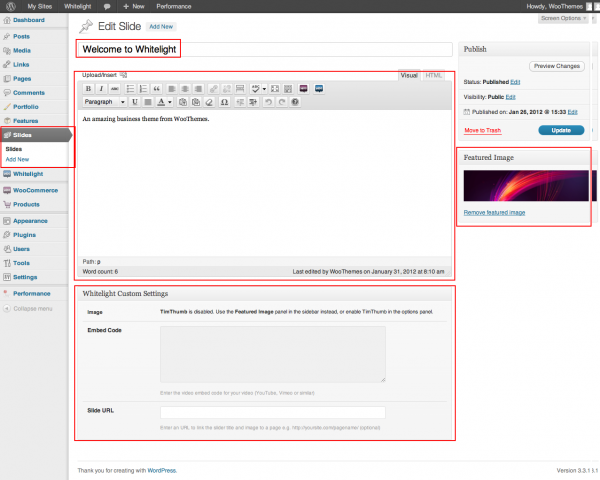This screenshot has width=600, height=480.
Task: Align text right
Action: (x=198, y=89)
